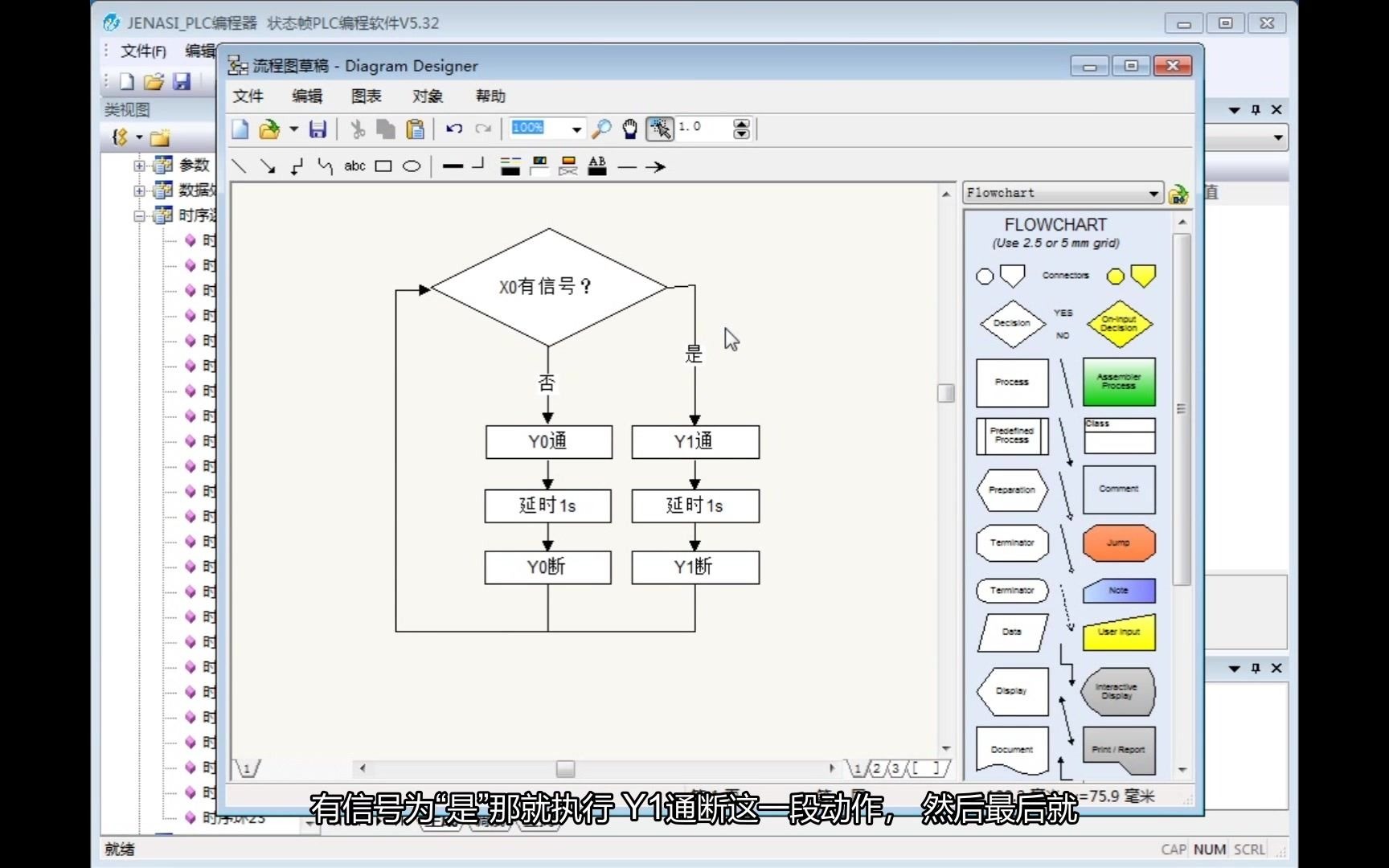
Task: Open the 100% zoom level dropdown
Action: (576, 129)
